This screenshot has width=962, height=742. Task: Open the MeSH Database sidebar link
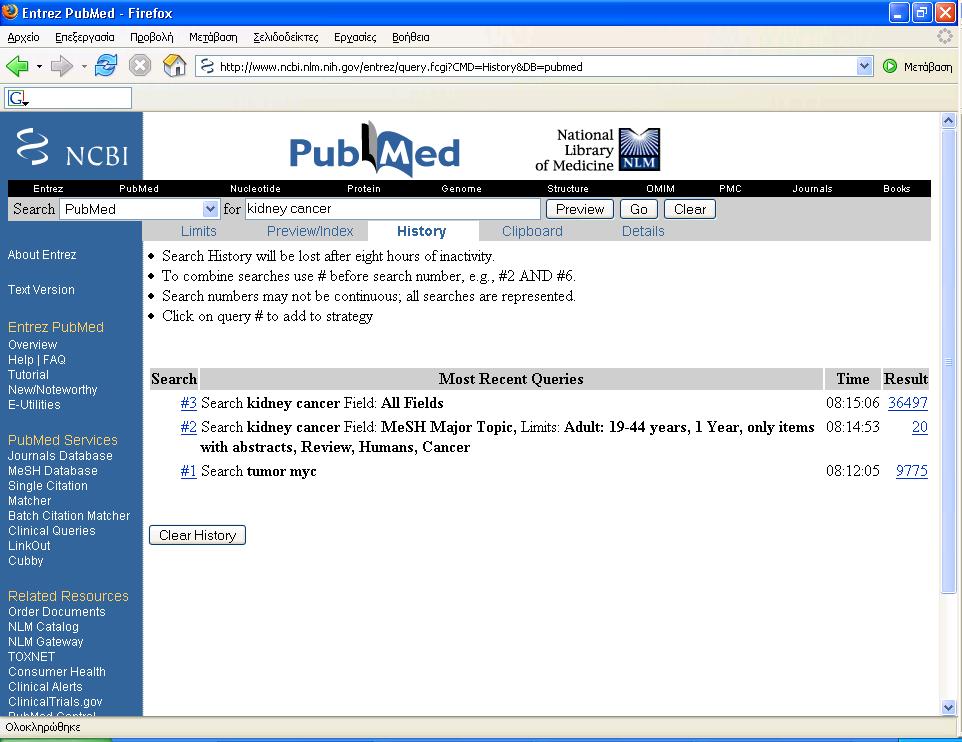[x=53, y=471]
